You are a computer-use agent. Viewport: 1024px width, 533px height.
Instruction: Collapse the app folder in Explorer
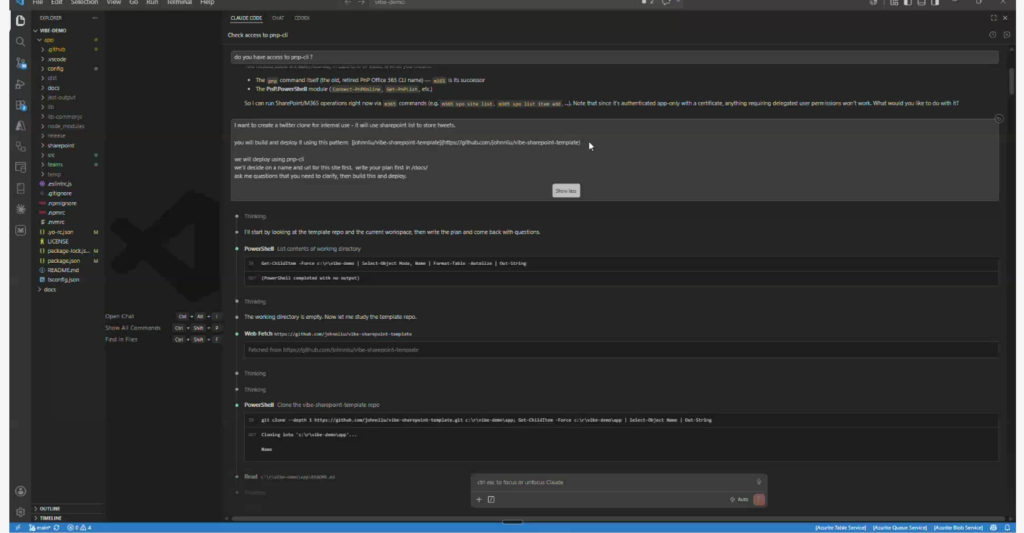point(49,40)
